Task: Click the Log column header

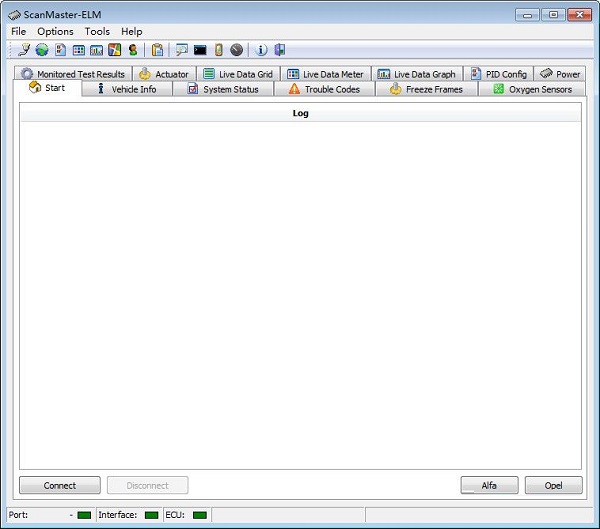Action: [300, 113]
